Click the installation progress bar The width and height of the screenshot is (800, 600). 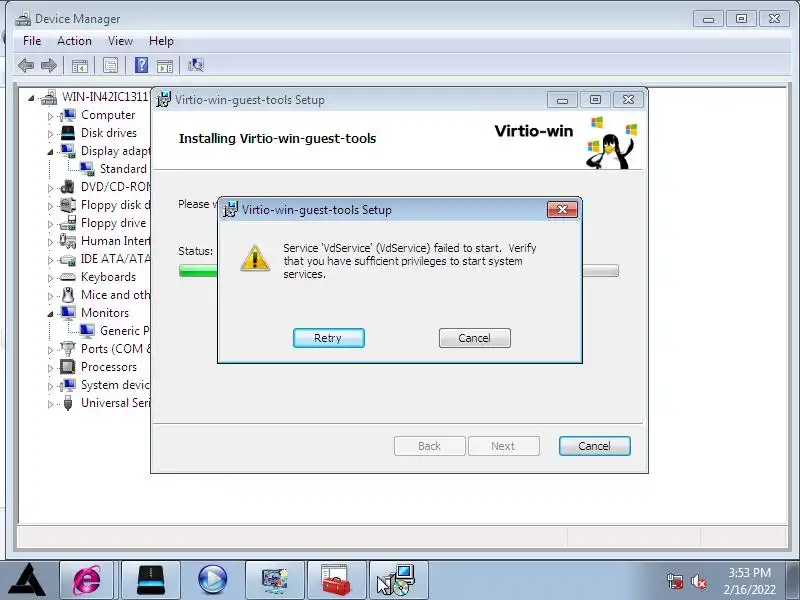398,271
